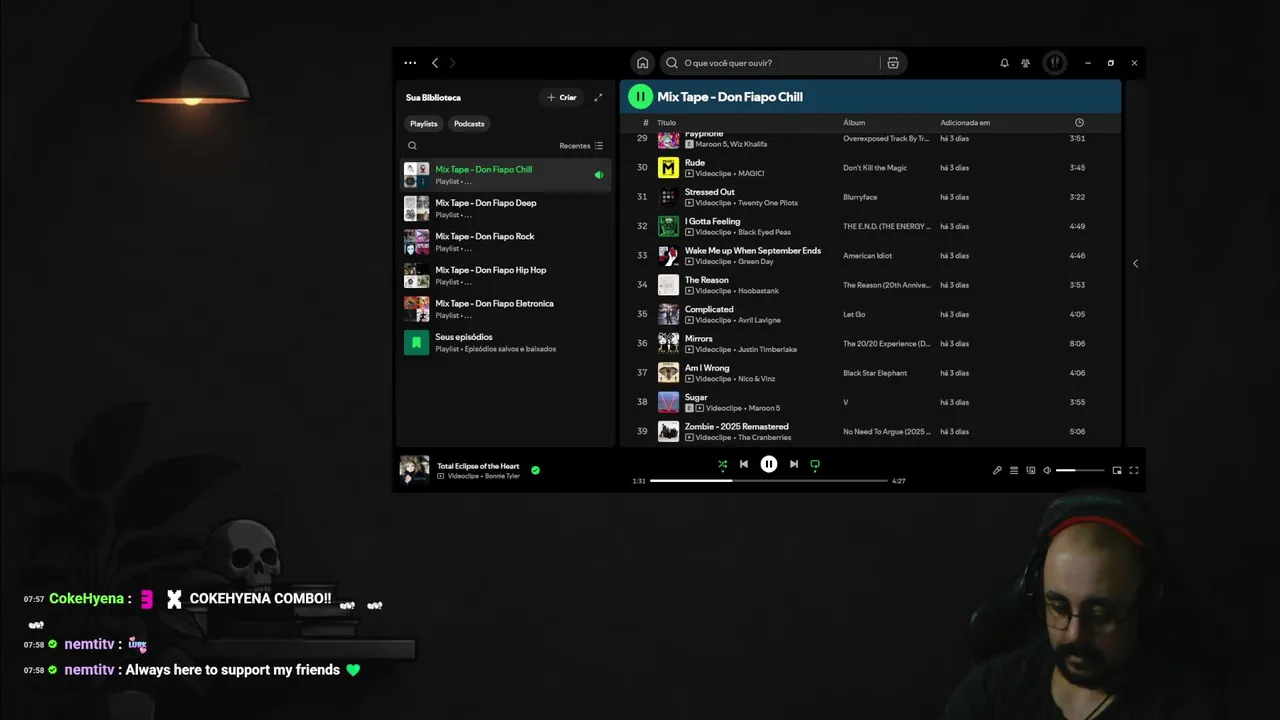This screenshot has height=720, width=1280.
Task: Open the profile avatar menu
Action: tap(1054, 63)
